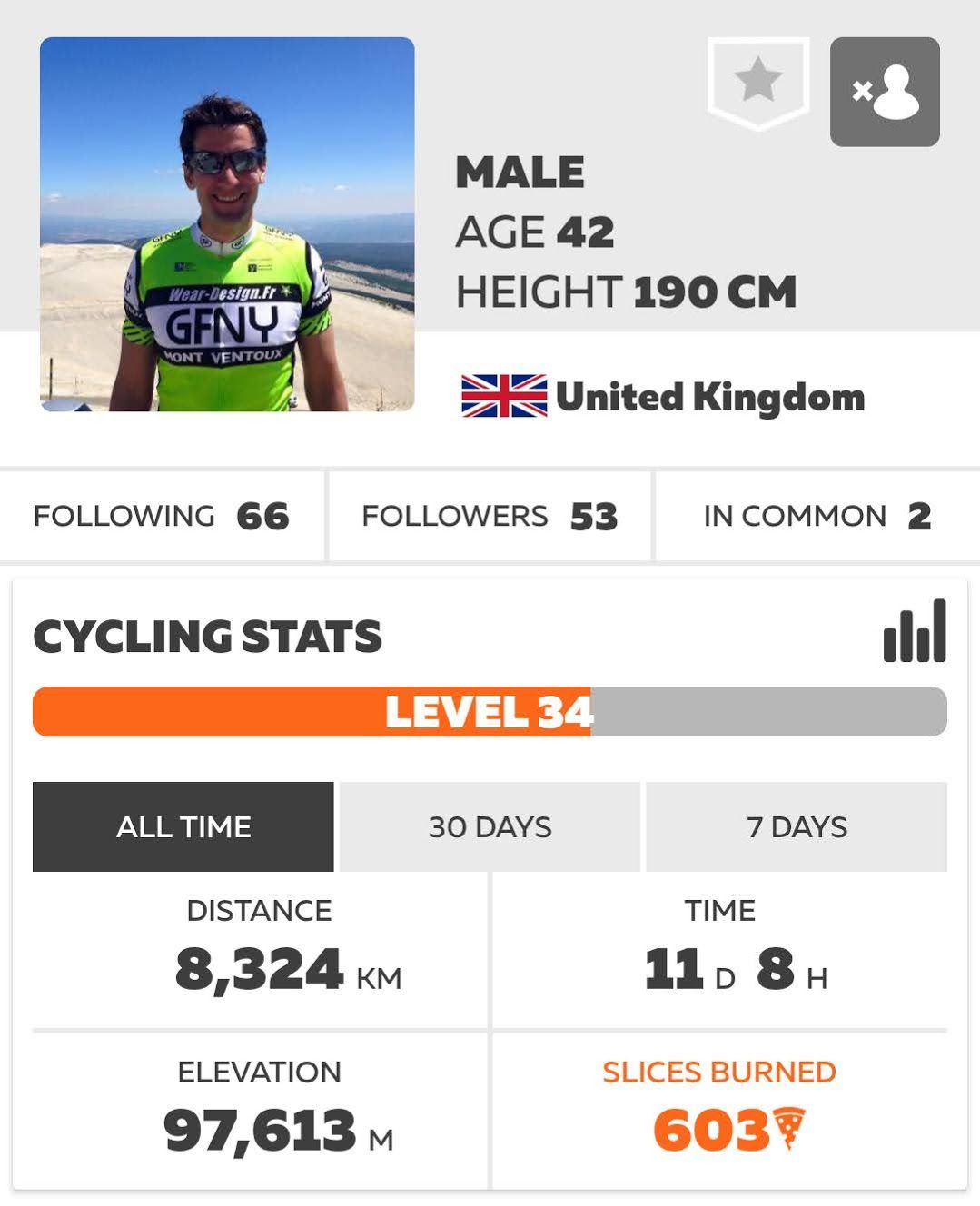Open the bar chart stats icon
Screen dimensions: 980x1206
915,631
